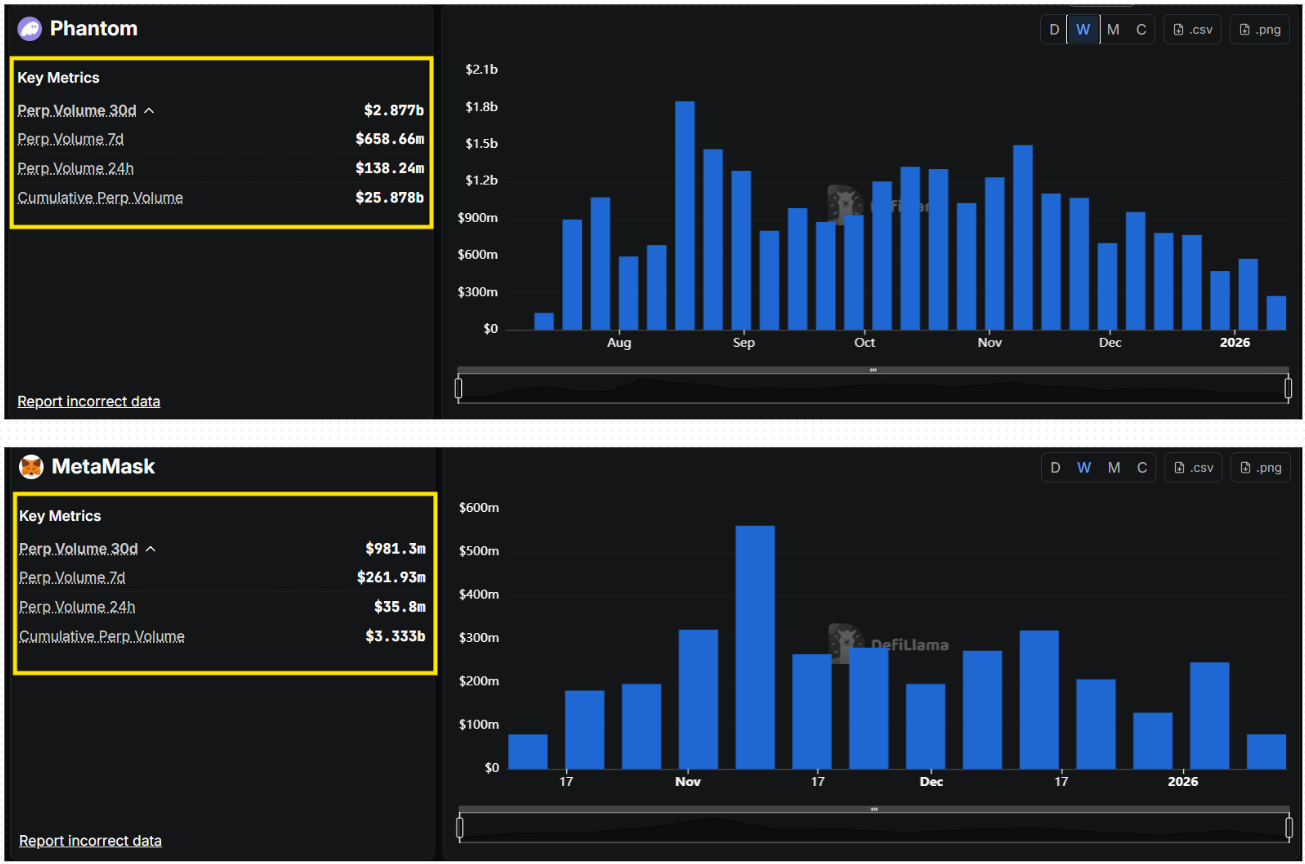This screenshot has height=864, width=1305.
Task: Collapse the Perp Volume 30d row for MetaMask
Action: [149, 548]
